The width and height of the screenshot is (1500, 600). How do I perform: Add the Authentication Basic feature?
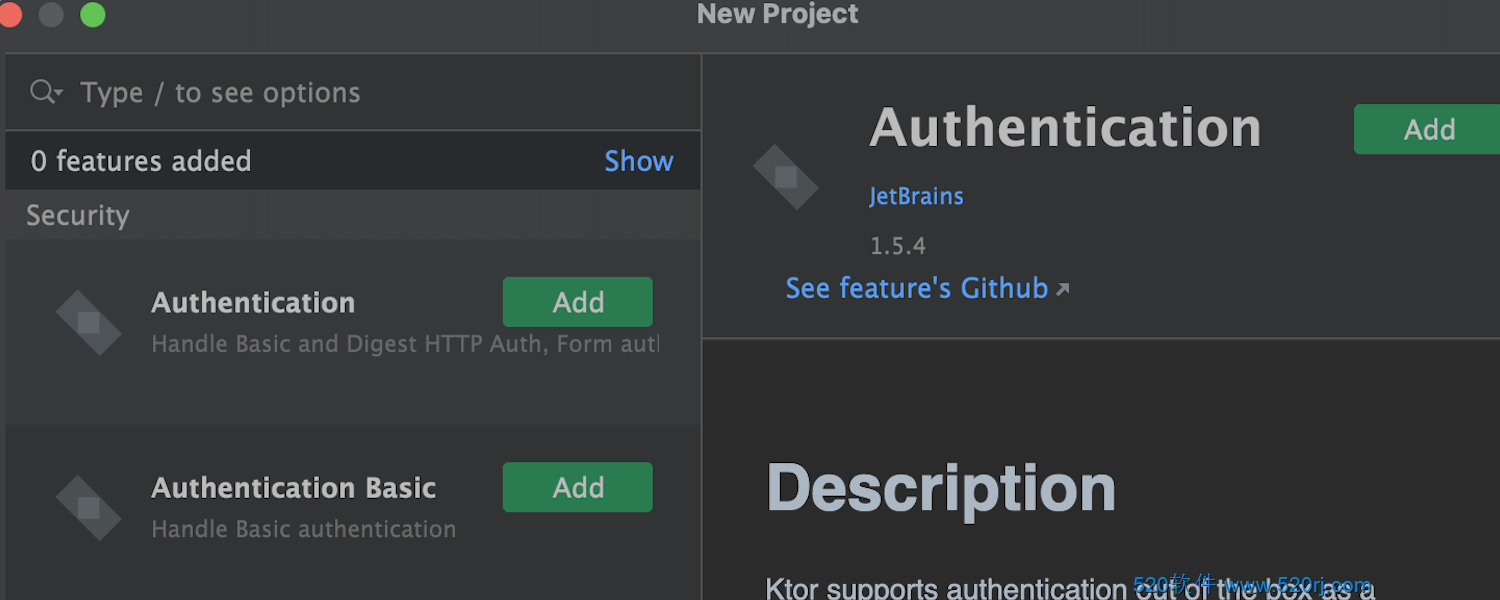coord(578,487)
